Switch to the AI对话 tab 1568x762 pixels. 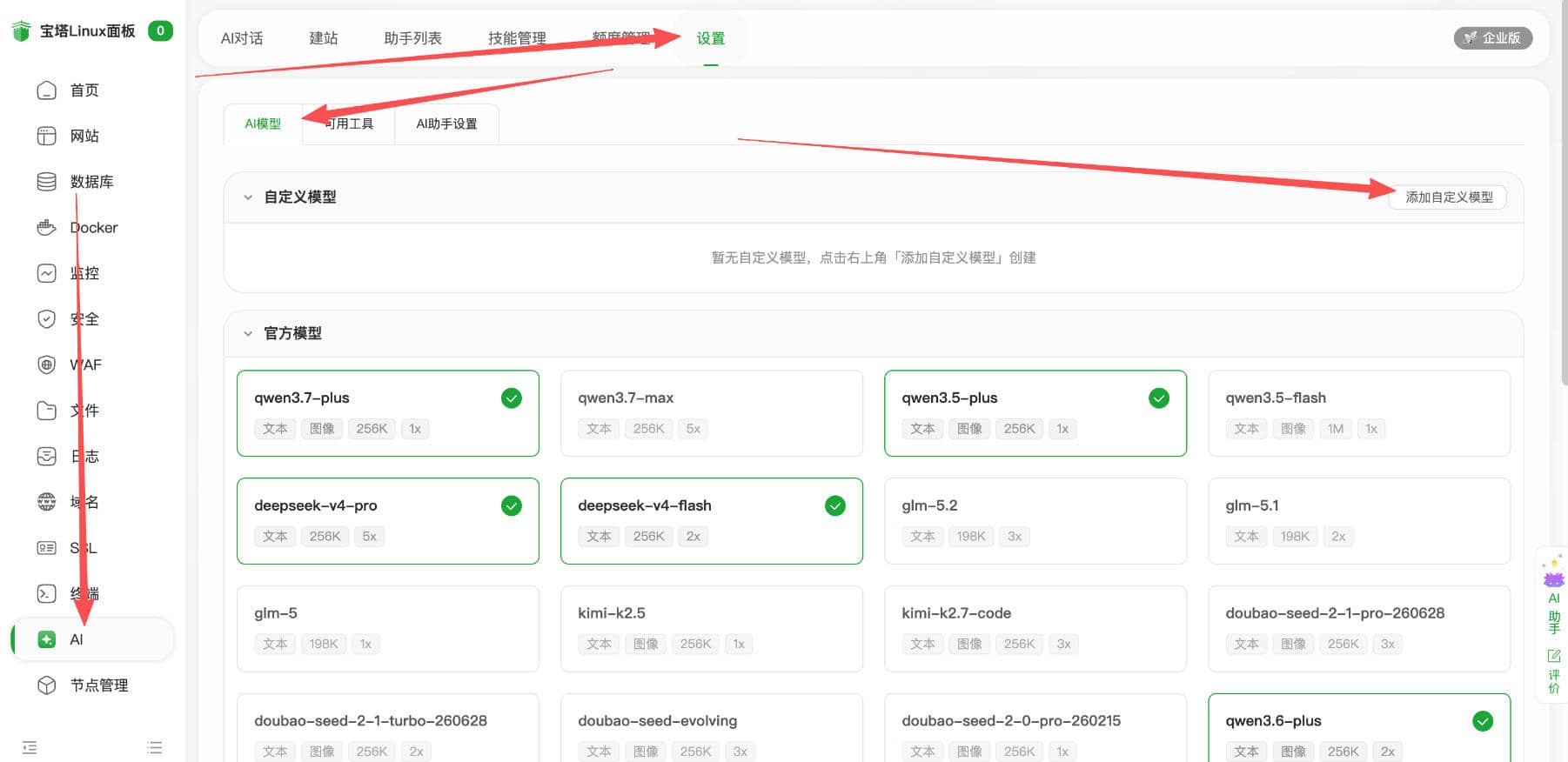click(x=242, y=38)
